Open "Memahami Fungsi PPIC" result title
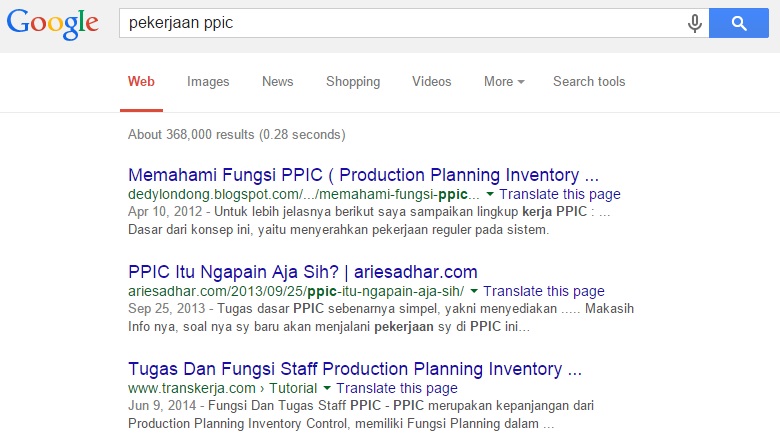Screen dimensions: 780x438 (x=363, y=174)
